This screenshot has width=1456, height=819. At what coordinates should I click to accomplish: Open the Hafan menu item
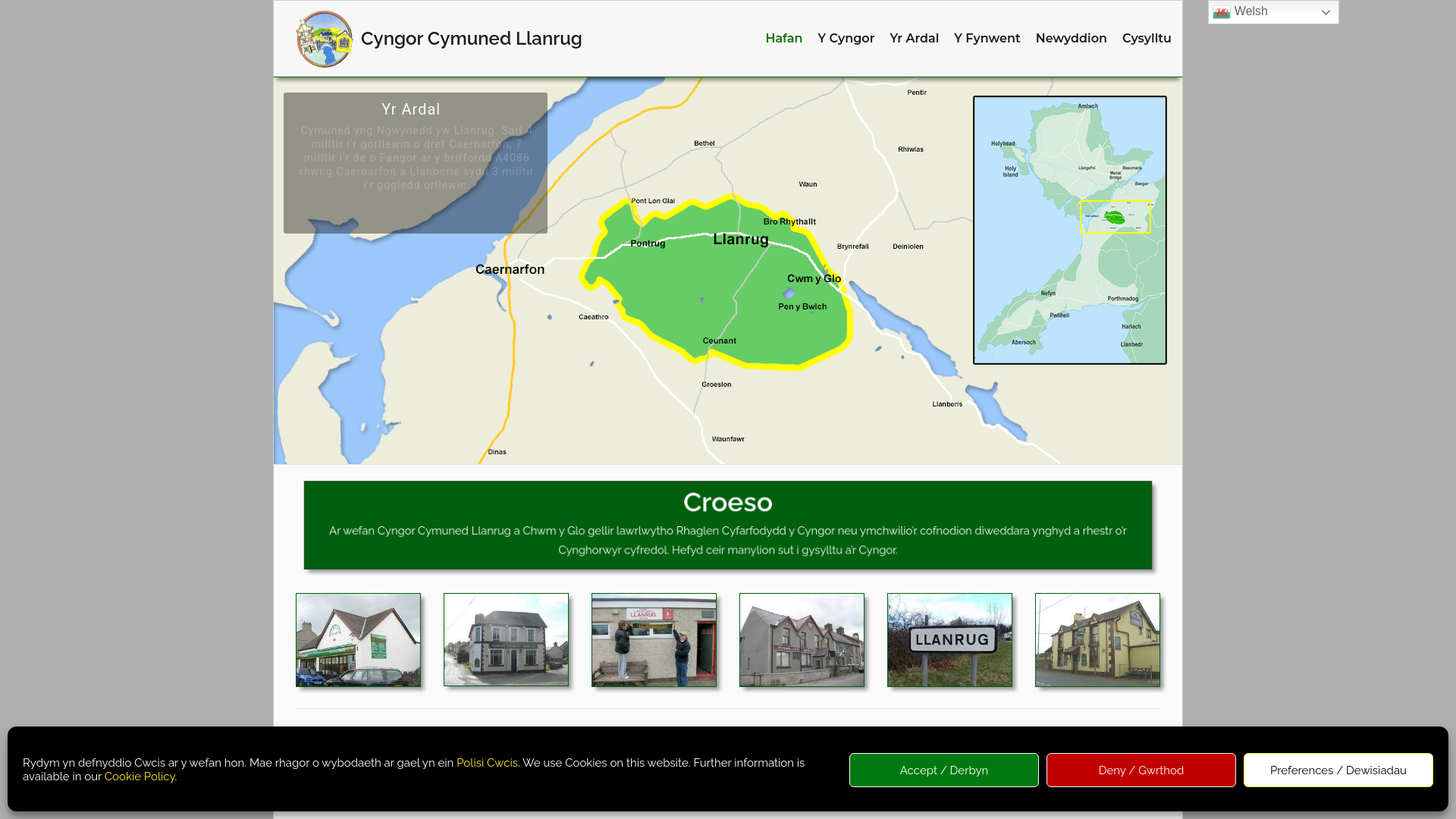point(783,39)
